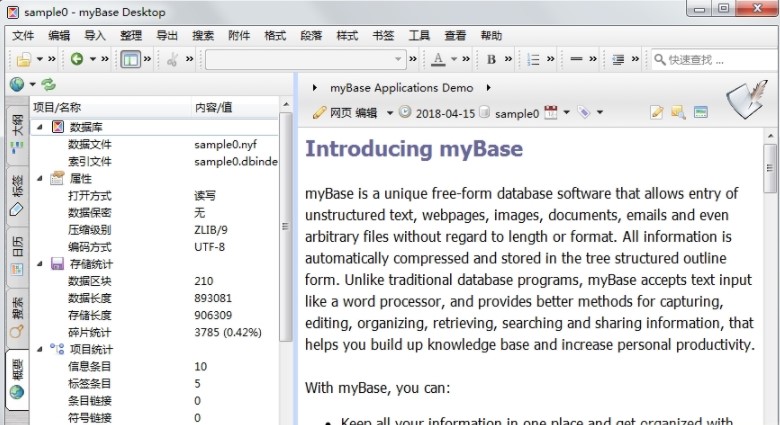Toggle bold formatting
Screen dimensions: 780x425
(x=491, y=59)
